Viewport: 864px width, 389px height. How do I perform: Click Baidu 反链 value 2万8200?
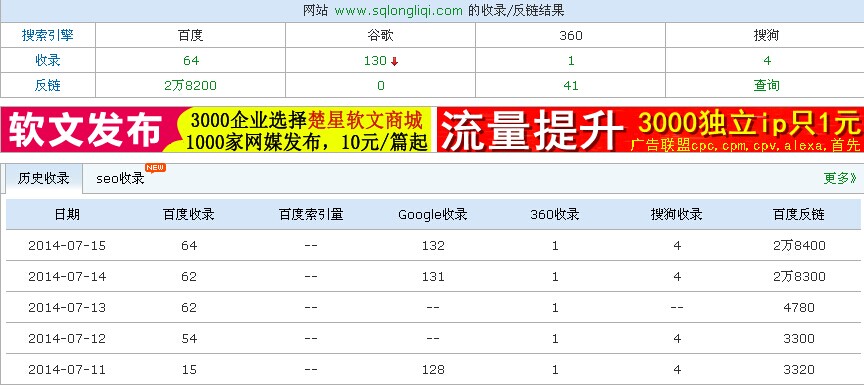point(191,85)
